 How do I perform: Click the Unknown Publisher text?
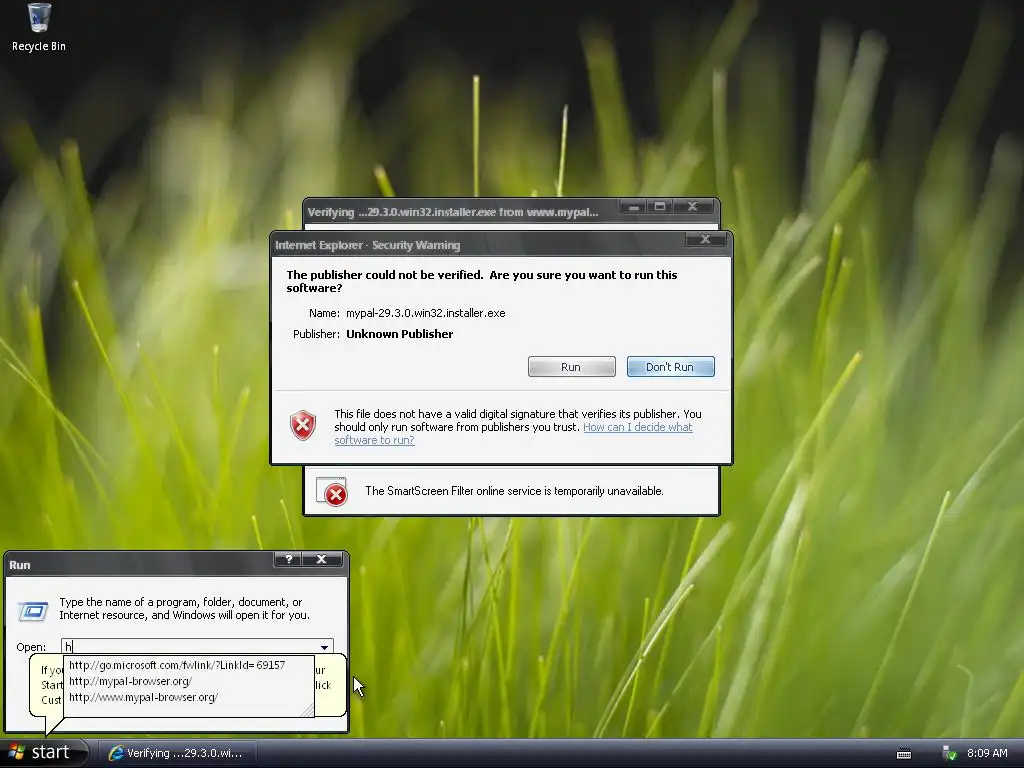point(400,334)
